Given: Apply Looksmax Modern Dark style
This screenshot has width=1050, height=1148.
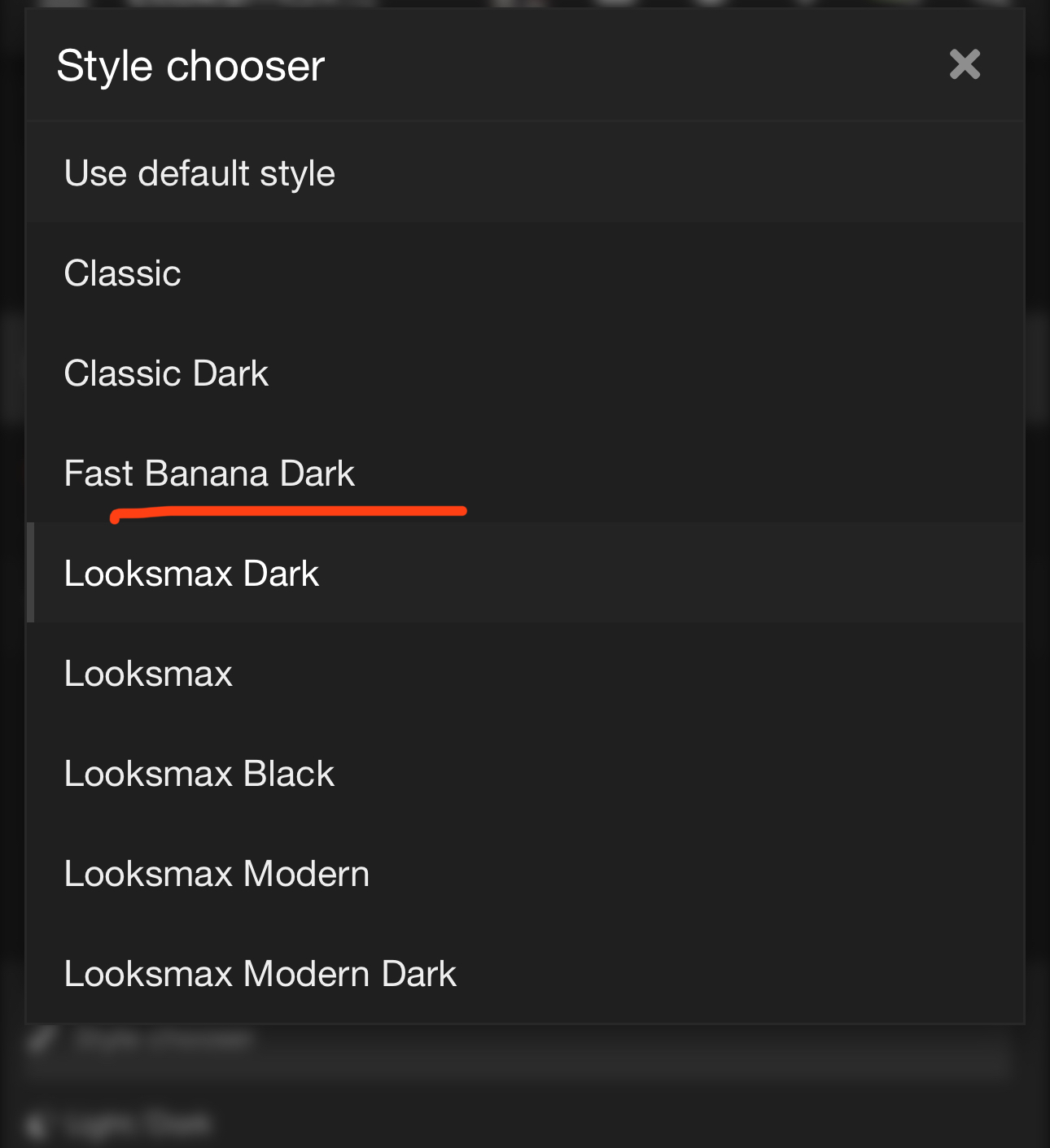Looking at the screenshot, I should [x=260, y=974].
